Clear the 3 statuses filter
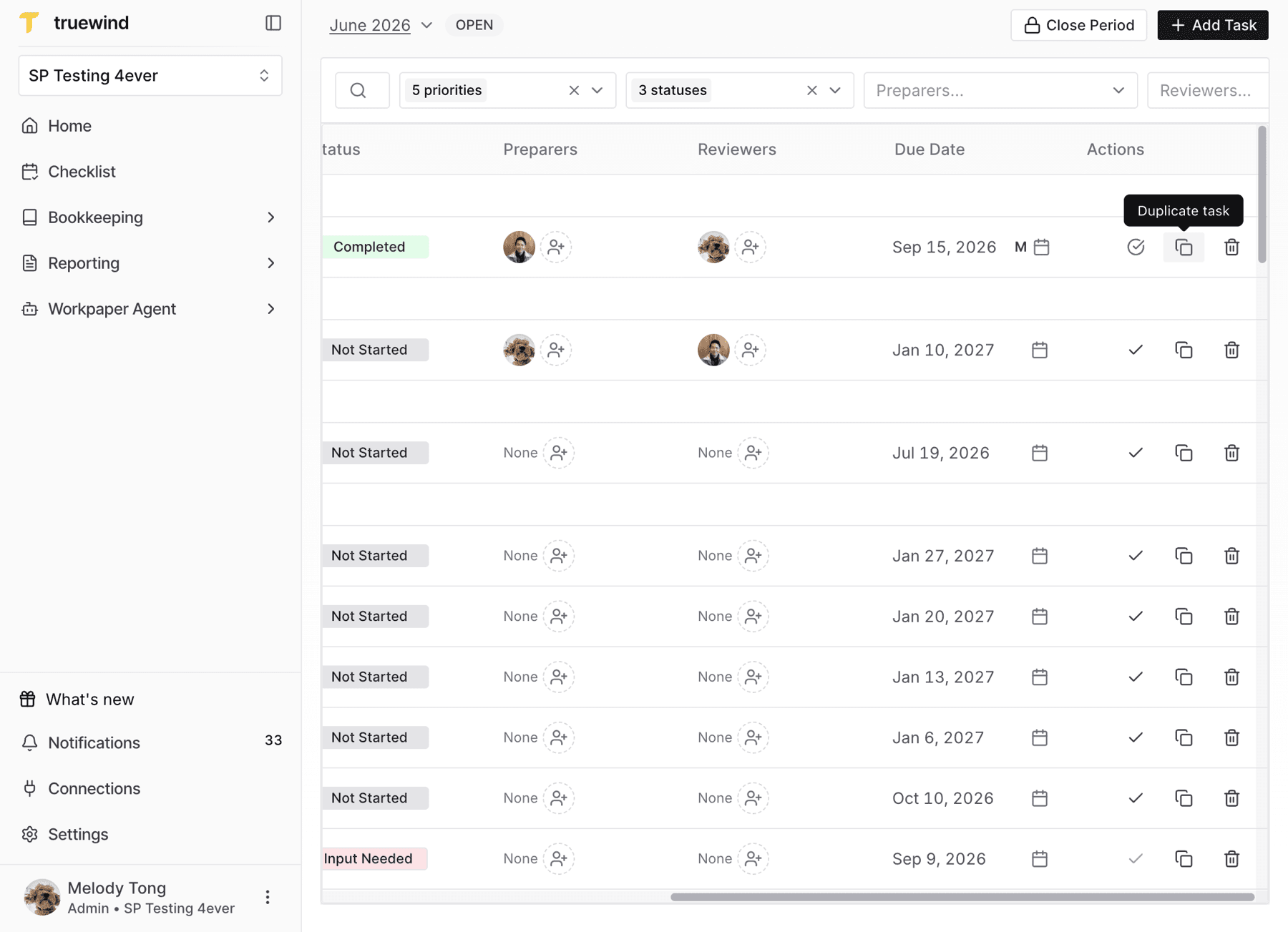This screenshot has height=932, width=1288. [811, 90]
